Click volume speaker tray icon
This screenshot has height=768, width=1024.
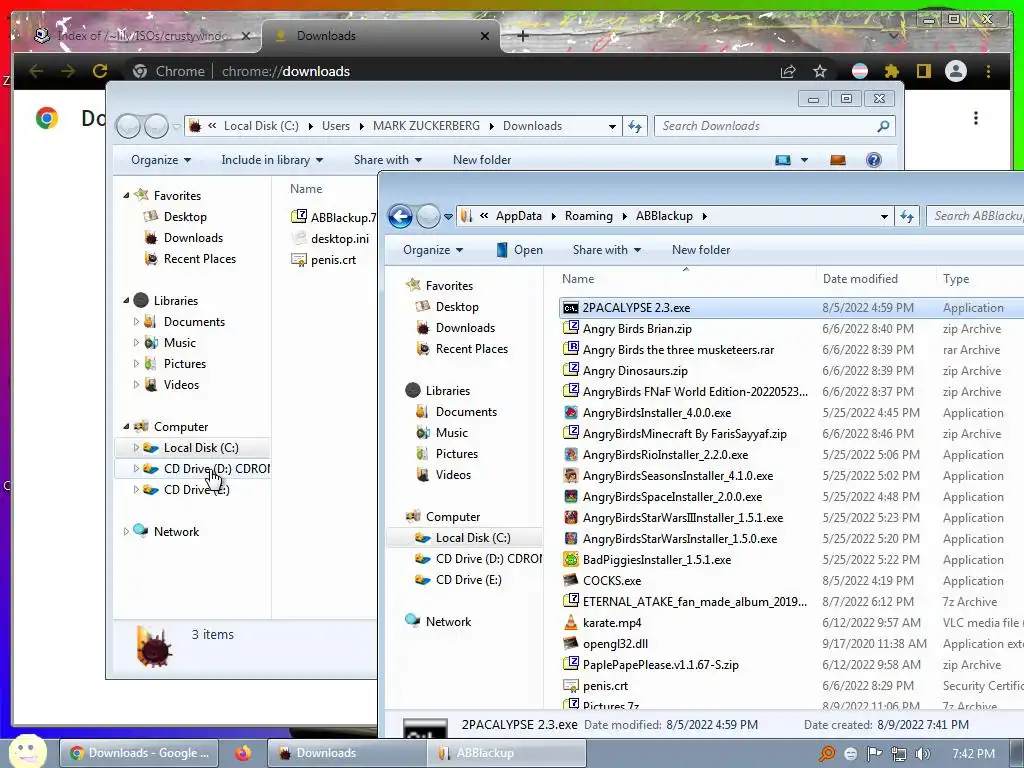pyautogui.click(x=922, y=754)
